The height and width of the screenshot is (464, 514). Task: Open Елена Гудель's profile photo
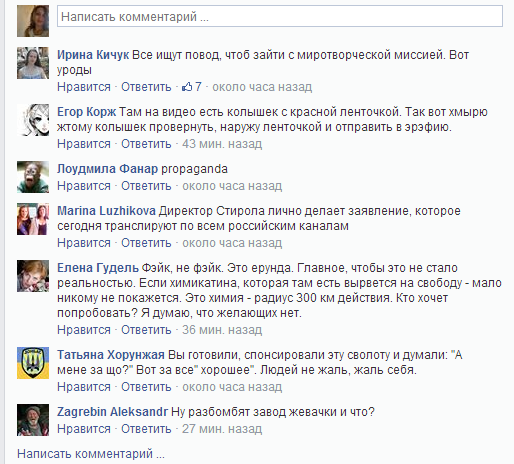tap(33, 276)
